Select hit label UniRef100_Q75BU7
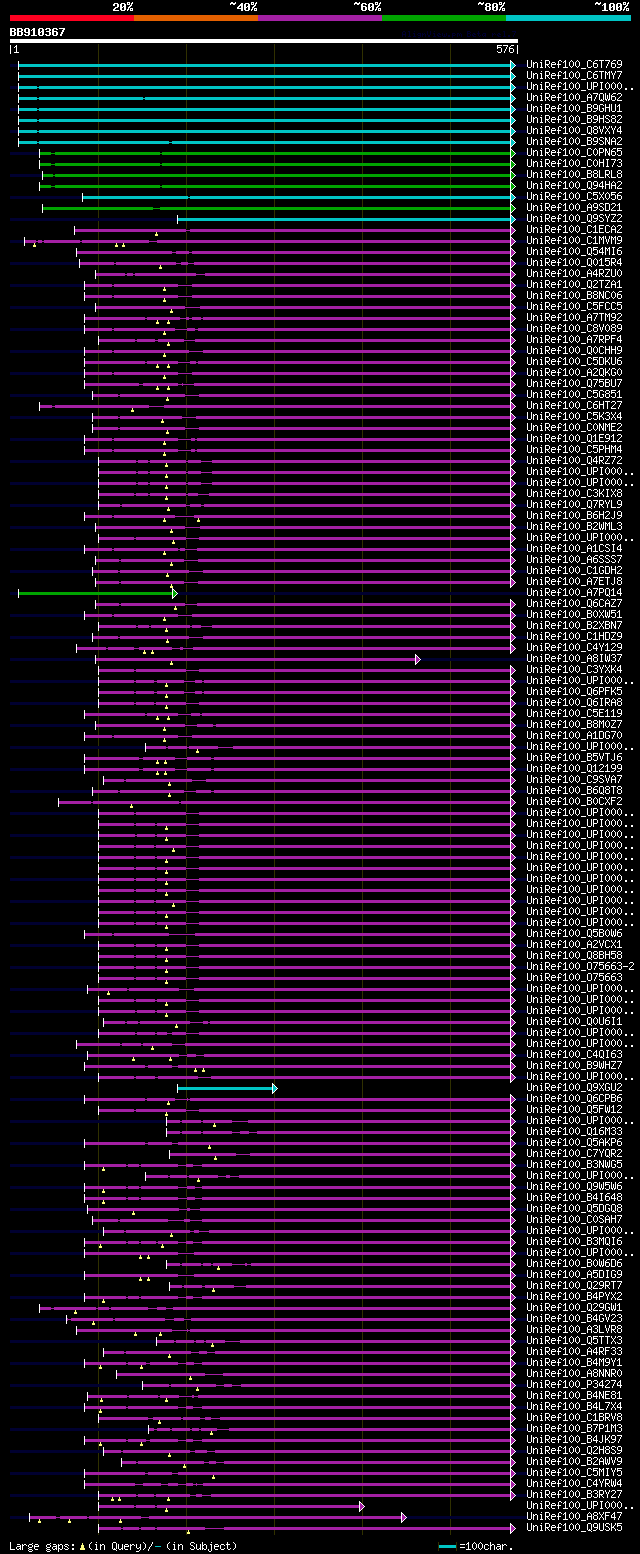 pyautogui.click(x=574, y=383)
